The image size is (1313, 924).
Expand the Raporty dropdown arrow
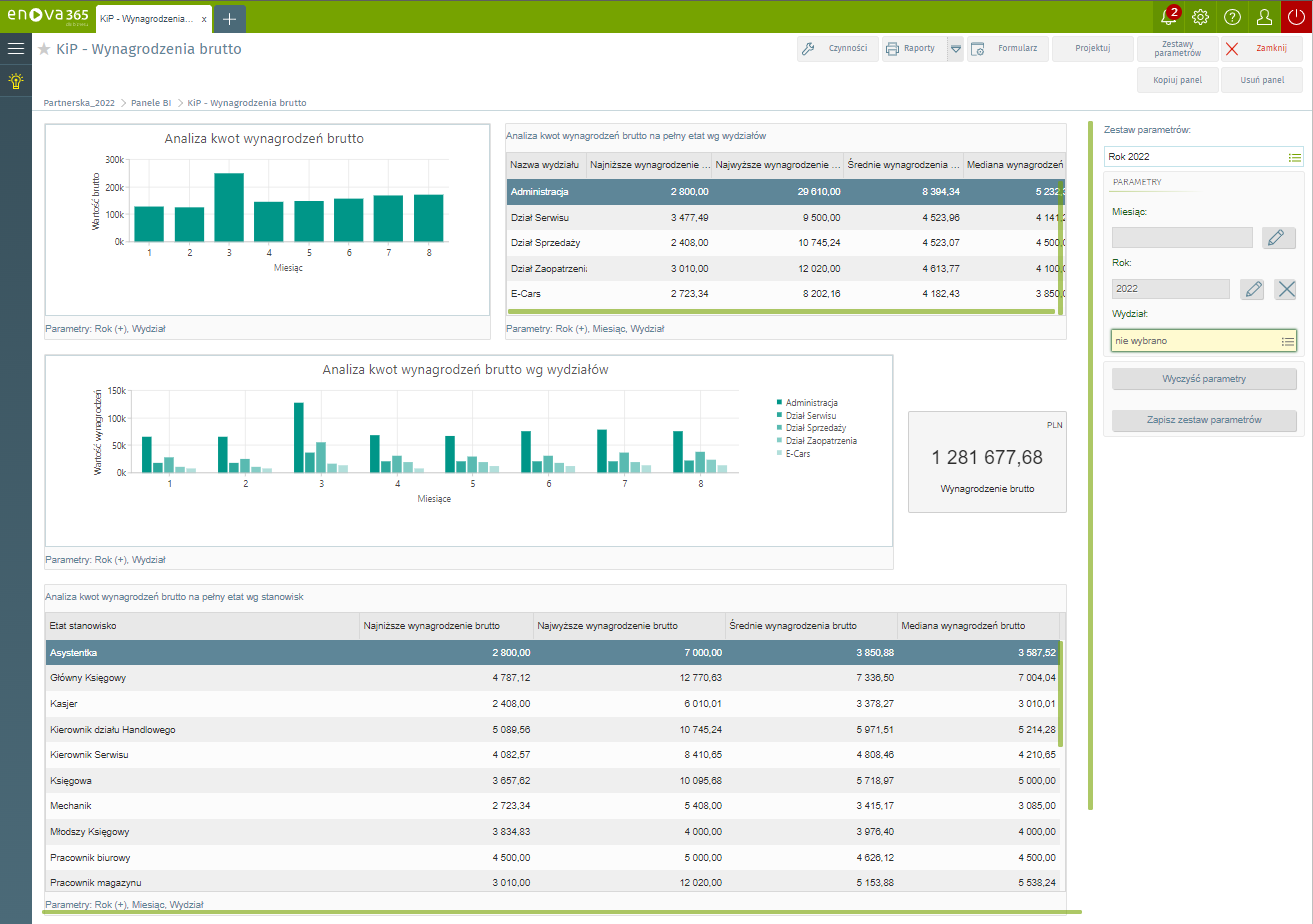coord(955,49)
